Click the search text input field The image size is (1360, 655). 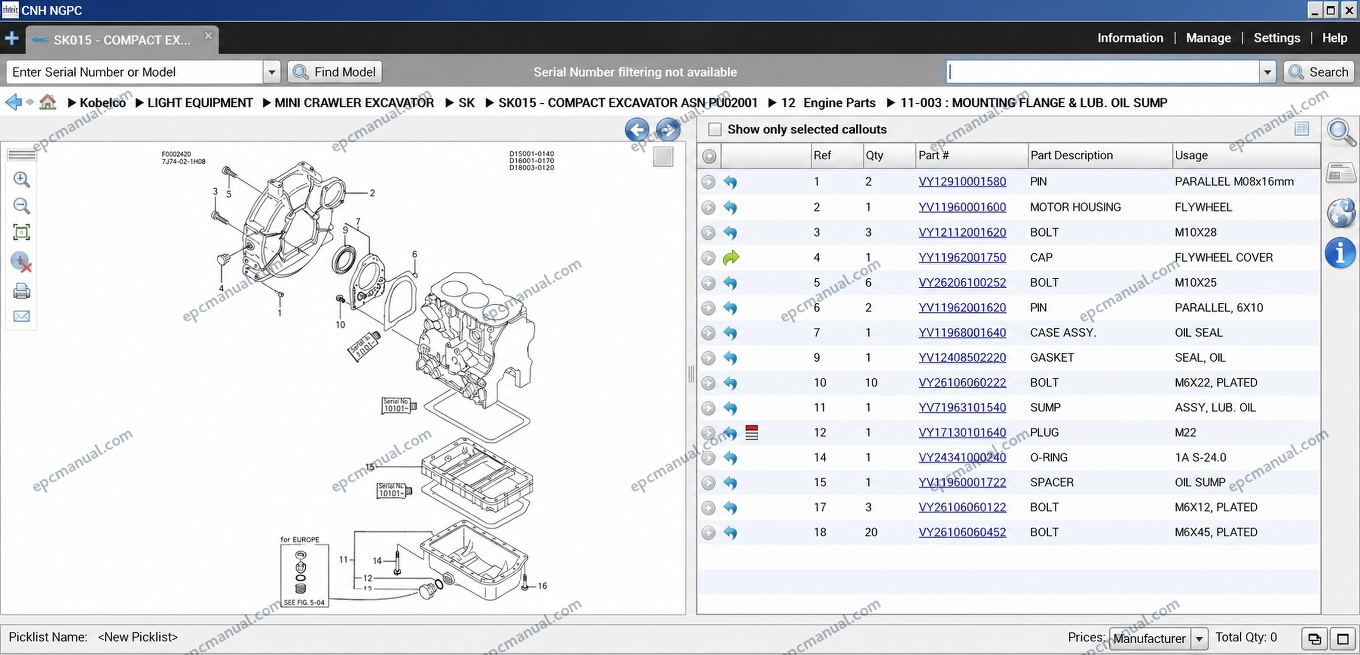point(1102,72)
